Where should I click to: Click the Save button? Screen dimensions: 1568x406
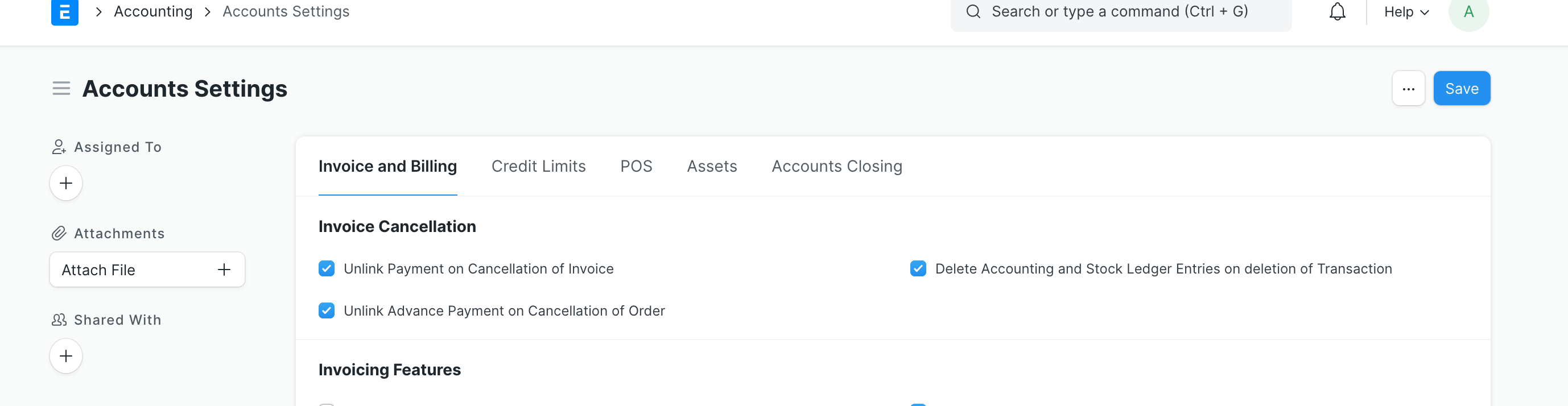(x=1462, y=88)
